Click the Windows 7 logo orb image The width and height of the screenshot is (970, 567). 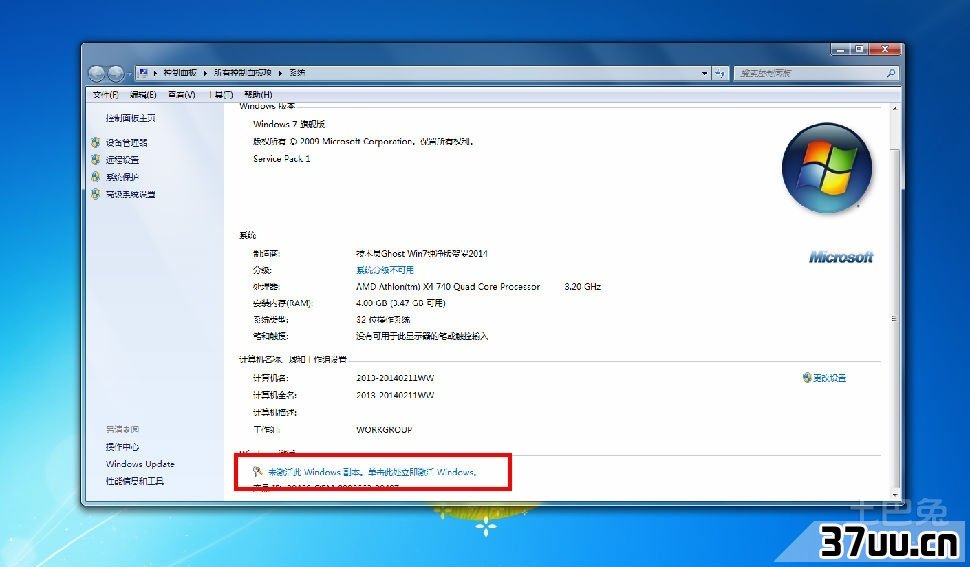(x=826, y=168)
